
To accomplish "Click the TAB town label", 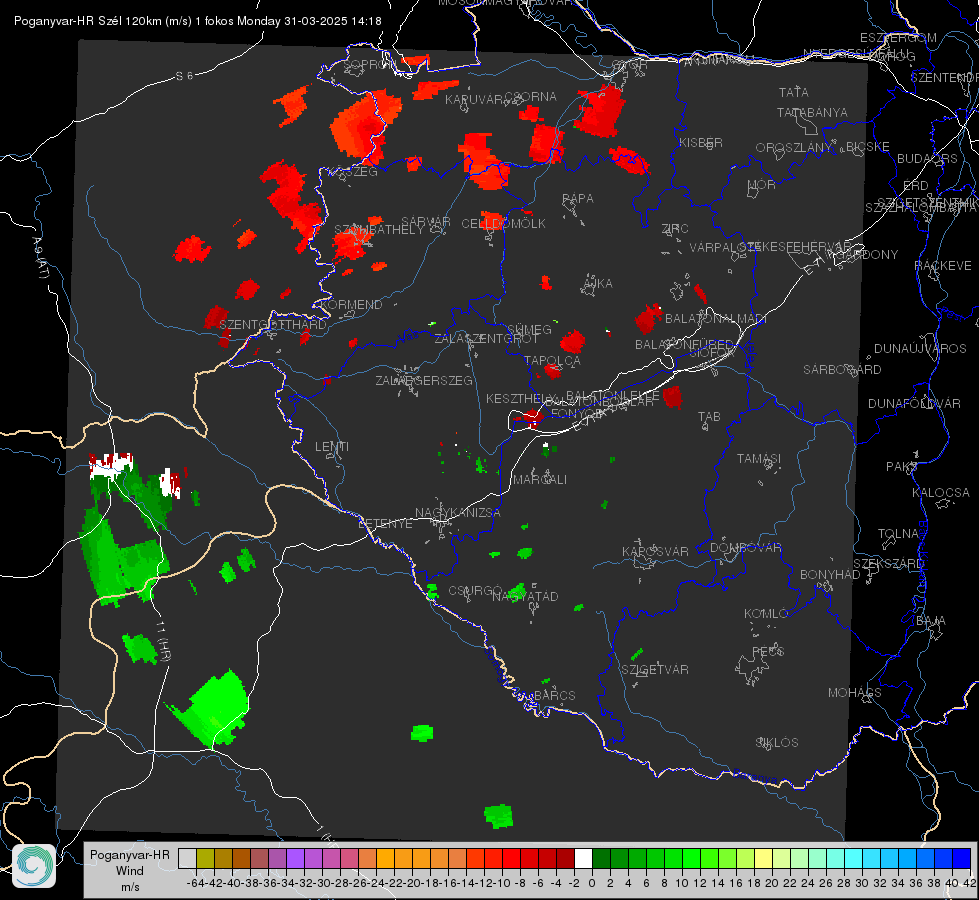I will 709,417.
